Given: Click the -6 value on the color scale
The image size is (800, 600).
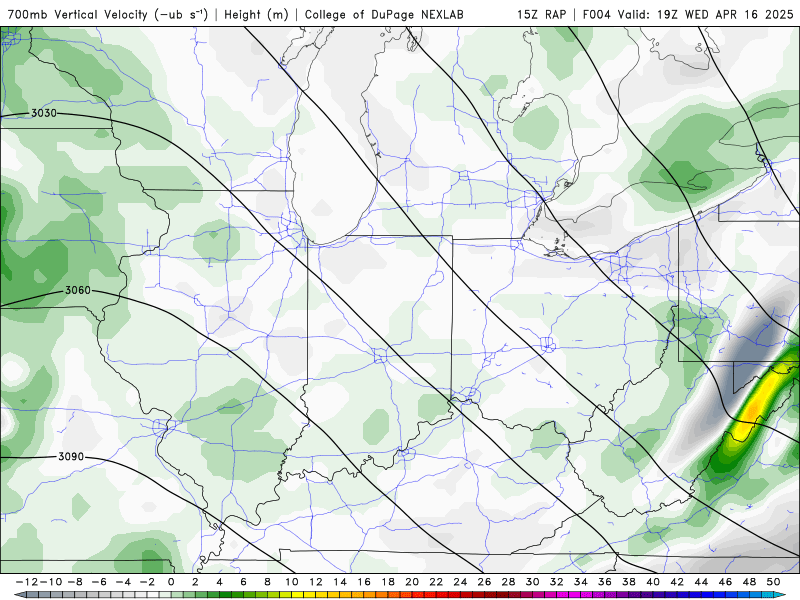Looking at the screenshot, I should point(99,582).
